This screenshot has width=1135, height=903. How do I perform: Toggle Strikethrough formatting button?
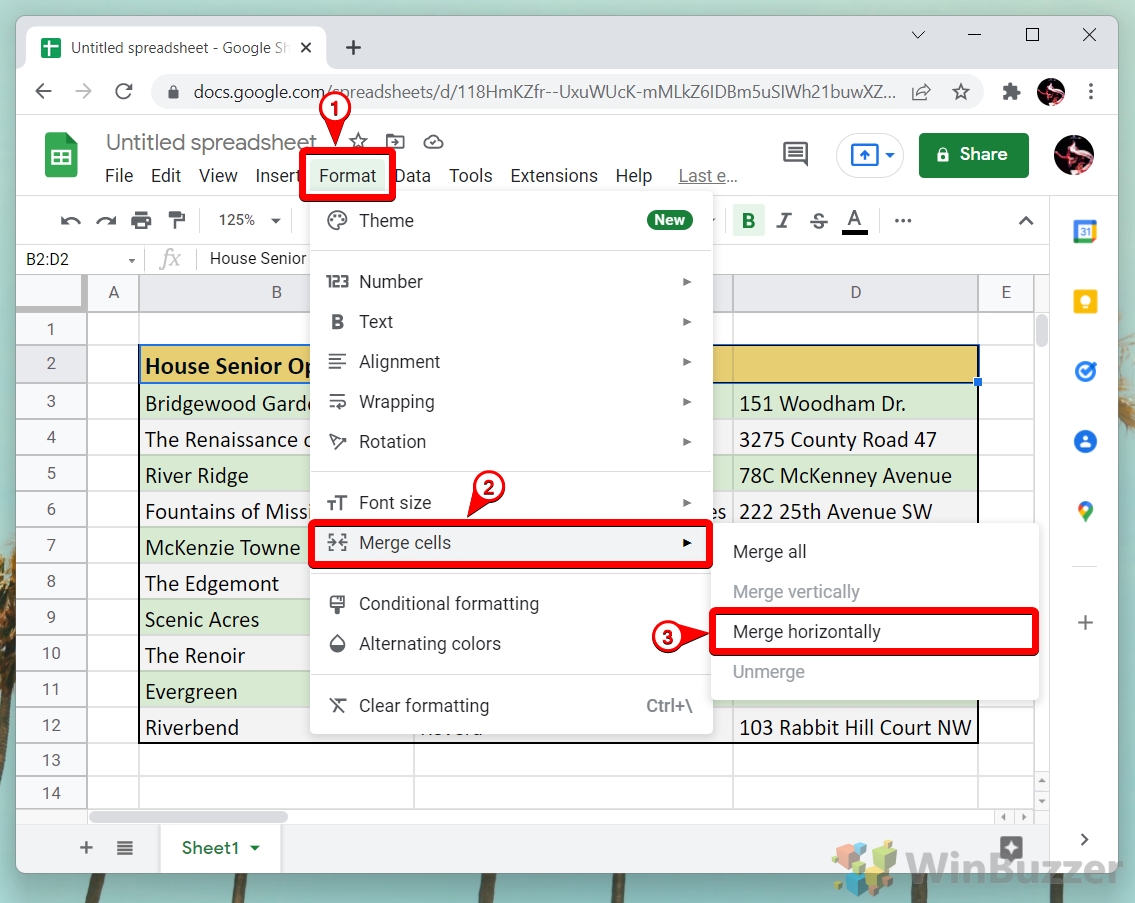[819, 220]
